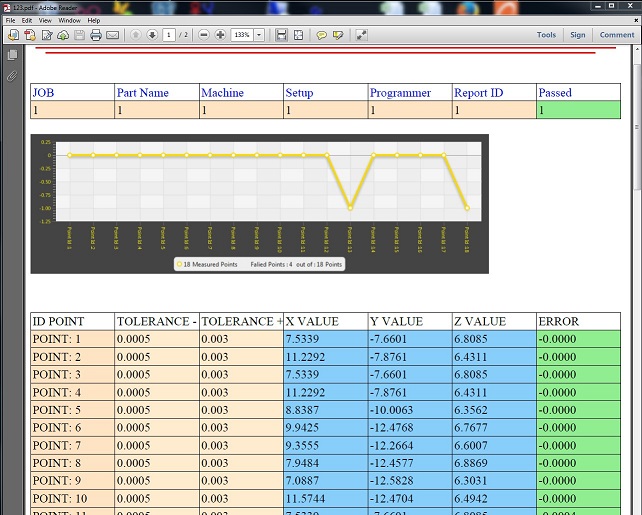The image size is (642, 515).
Task: Print the document with the printer icon
Action: 96,35
